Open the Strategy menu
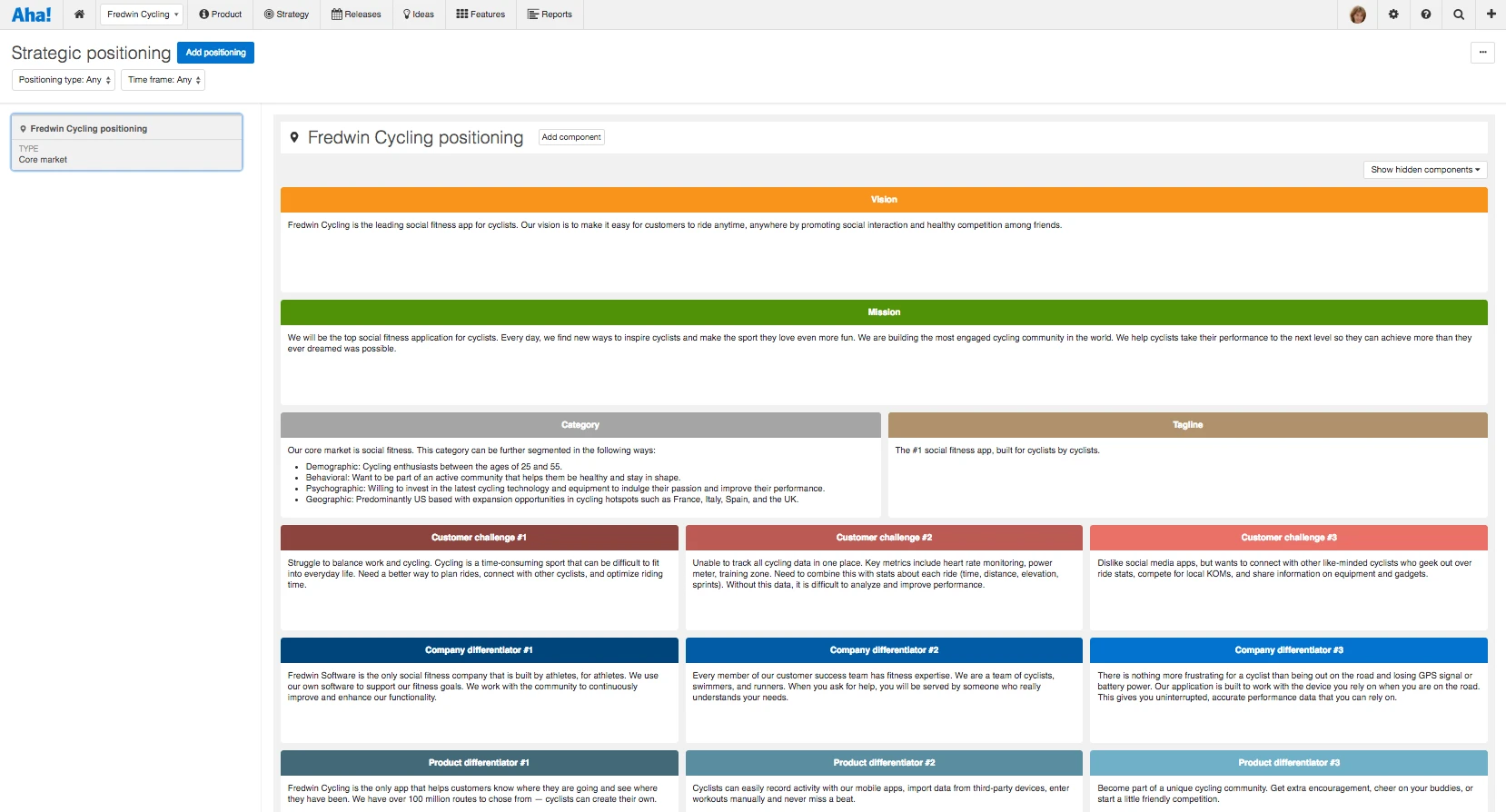Image resolution: width=1506 pixels, height=812 pixels. [x=286, y=15]
